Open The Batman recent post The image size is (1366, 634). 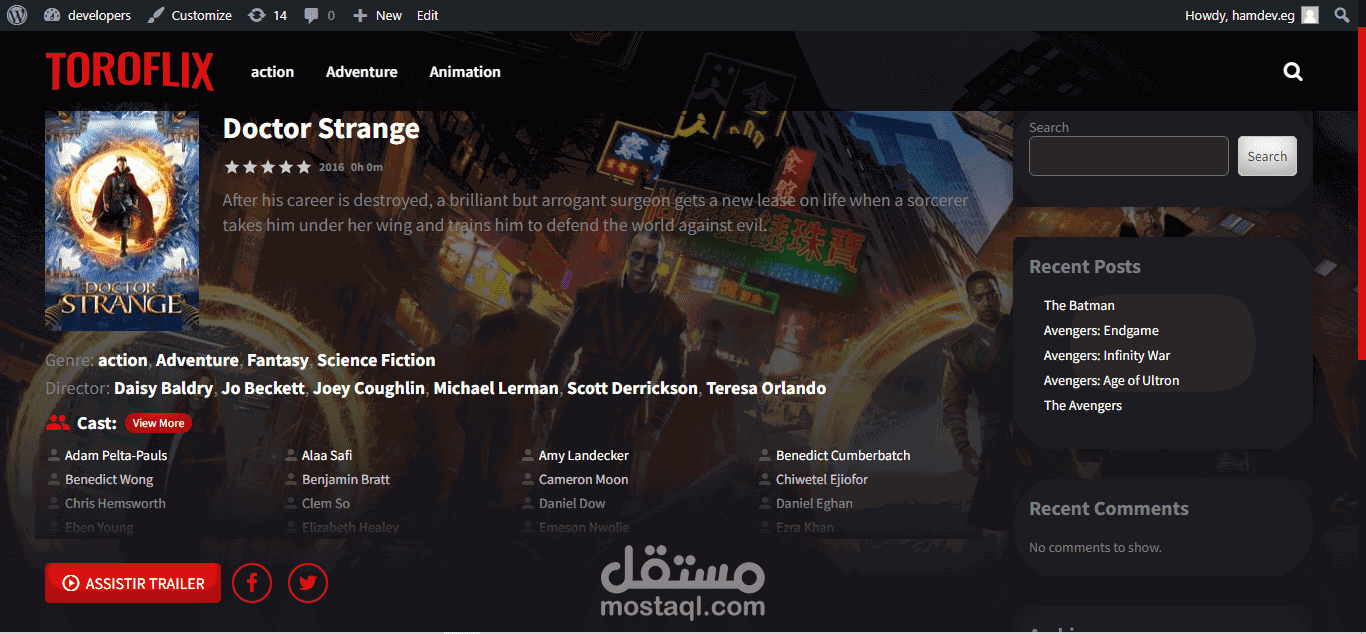click(1079, 306)
